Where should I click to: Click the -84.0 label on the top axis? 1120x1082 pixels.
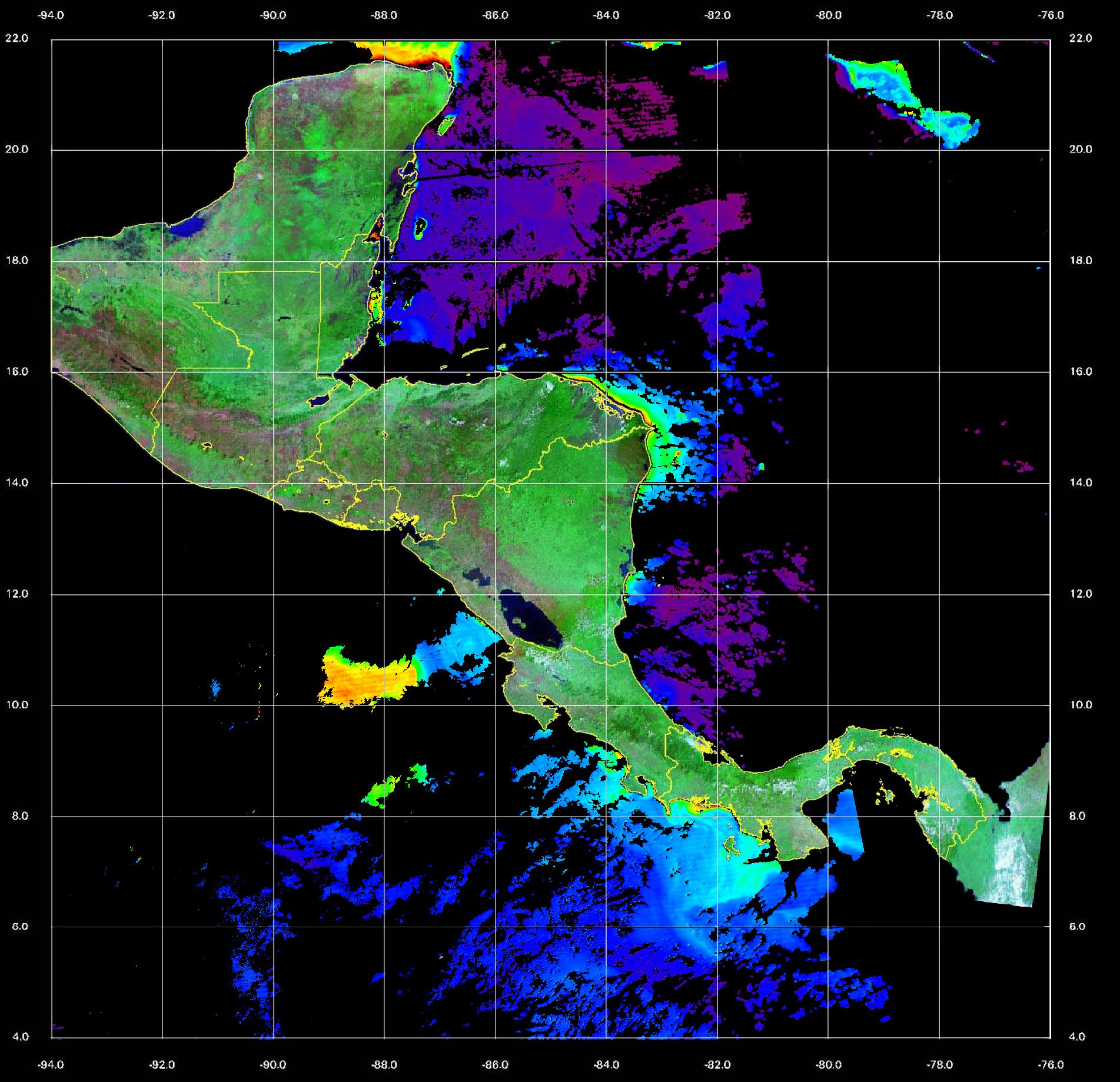point(606,16)
